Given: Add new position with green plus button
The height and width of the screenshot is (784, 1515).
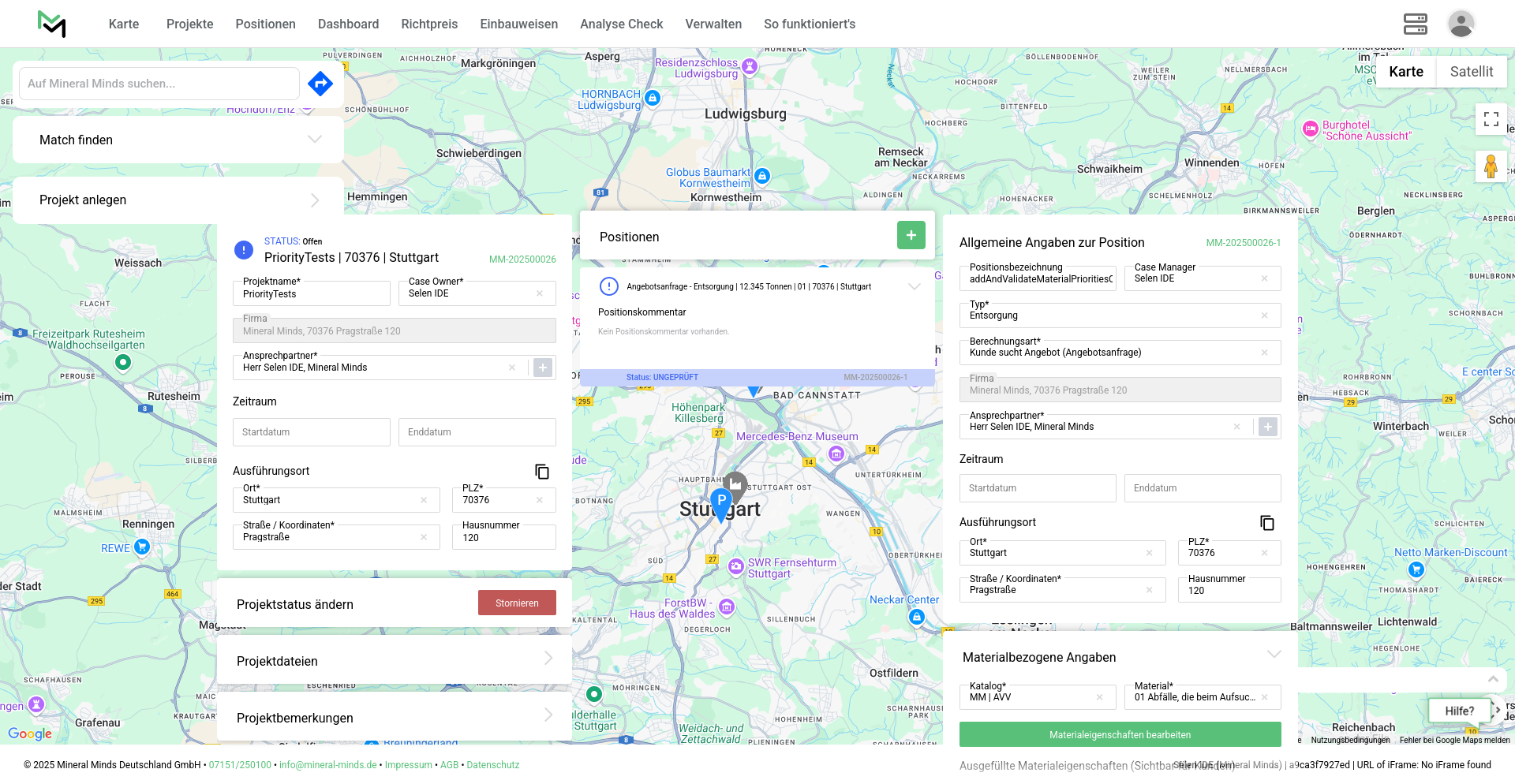Looking at the screenshot, I should coord(911,235).
